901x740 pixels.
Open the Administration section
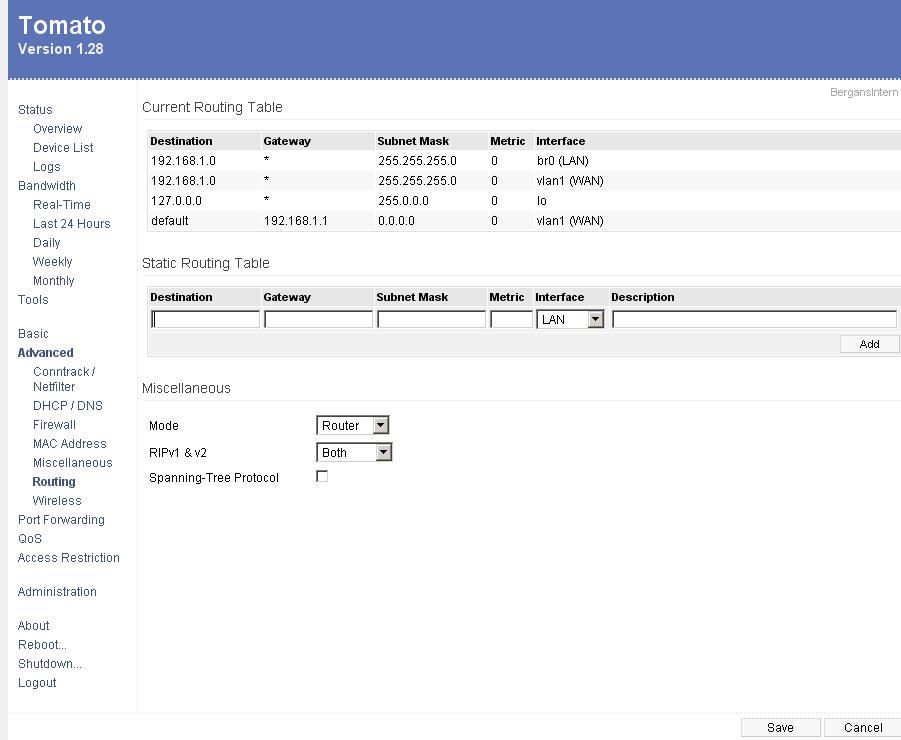57,591
